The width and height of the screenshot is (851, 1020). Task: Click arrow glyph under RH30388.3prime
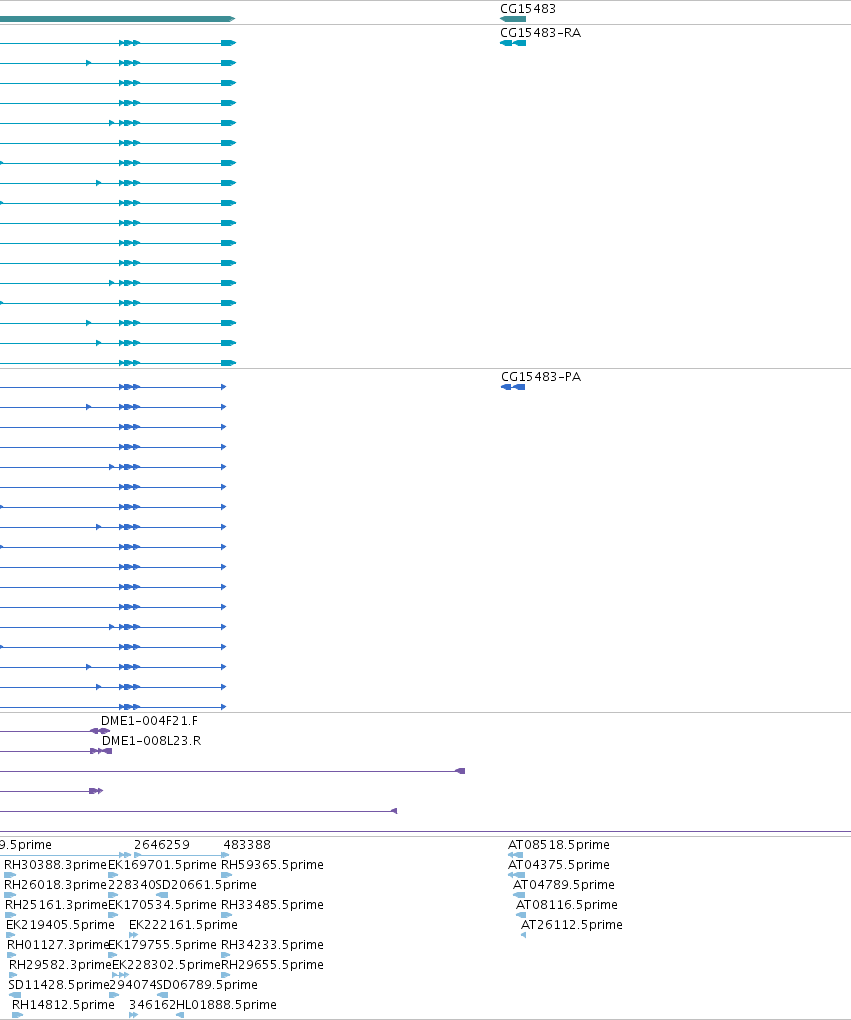[x=10, y=875]
